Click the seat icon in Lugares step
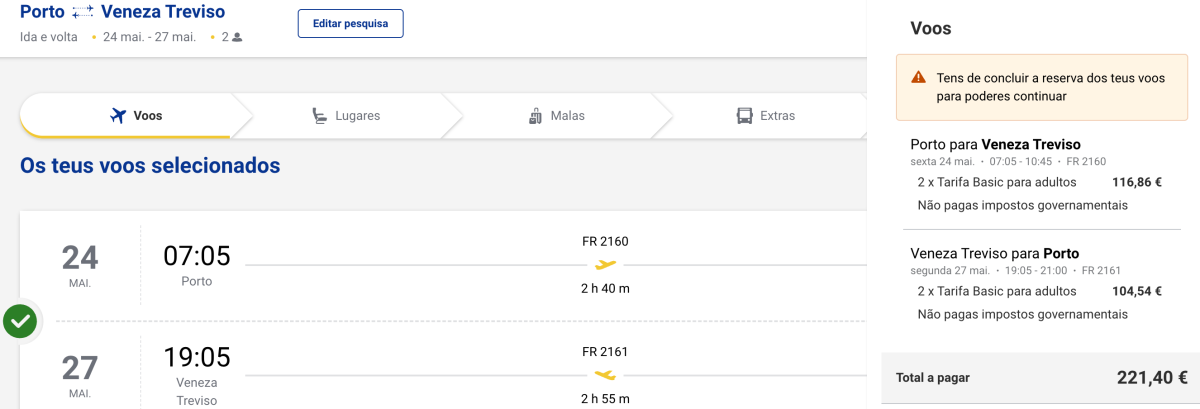The height and width of the screenshot is (409, 1200). [320, 116]
